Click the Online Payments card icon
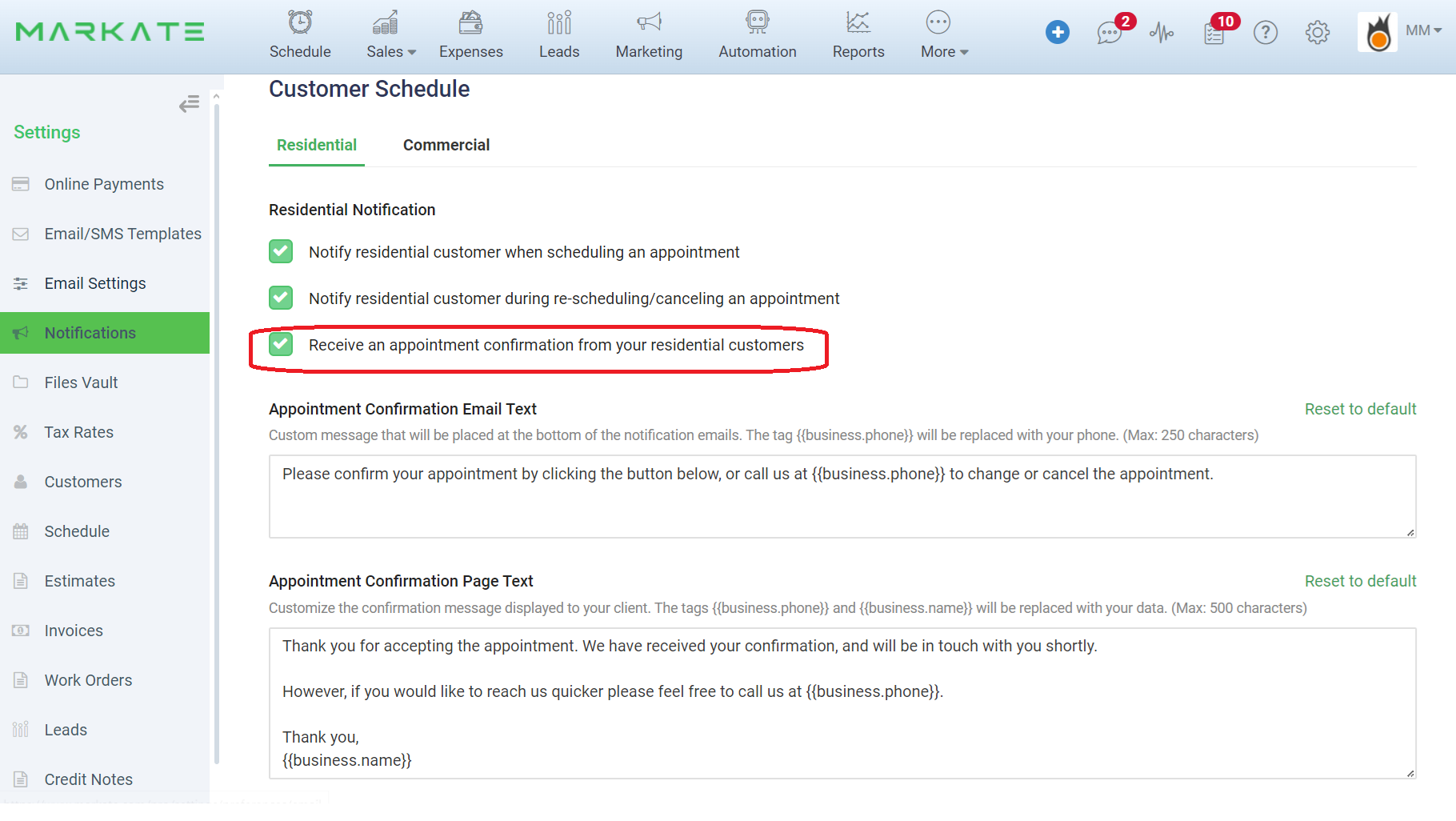 (21, 184)
